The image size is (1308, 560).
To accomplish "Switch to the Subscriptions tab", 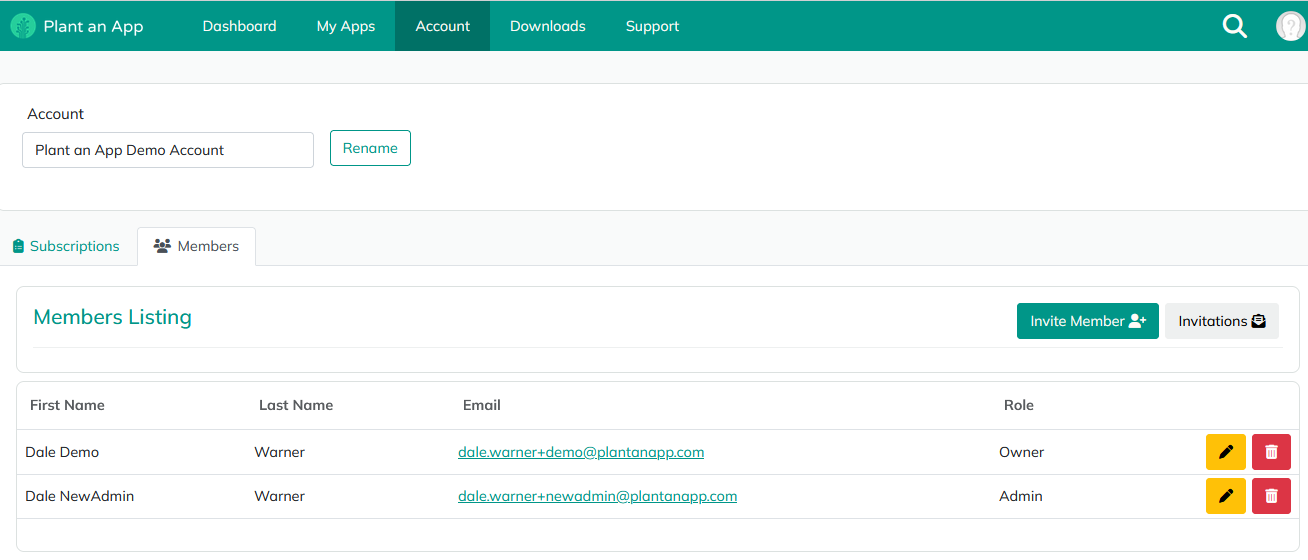I will pos(66,246).
